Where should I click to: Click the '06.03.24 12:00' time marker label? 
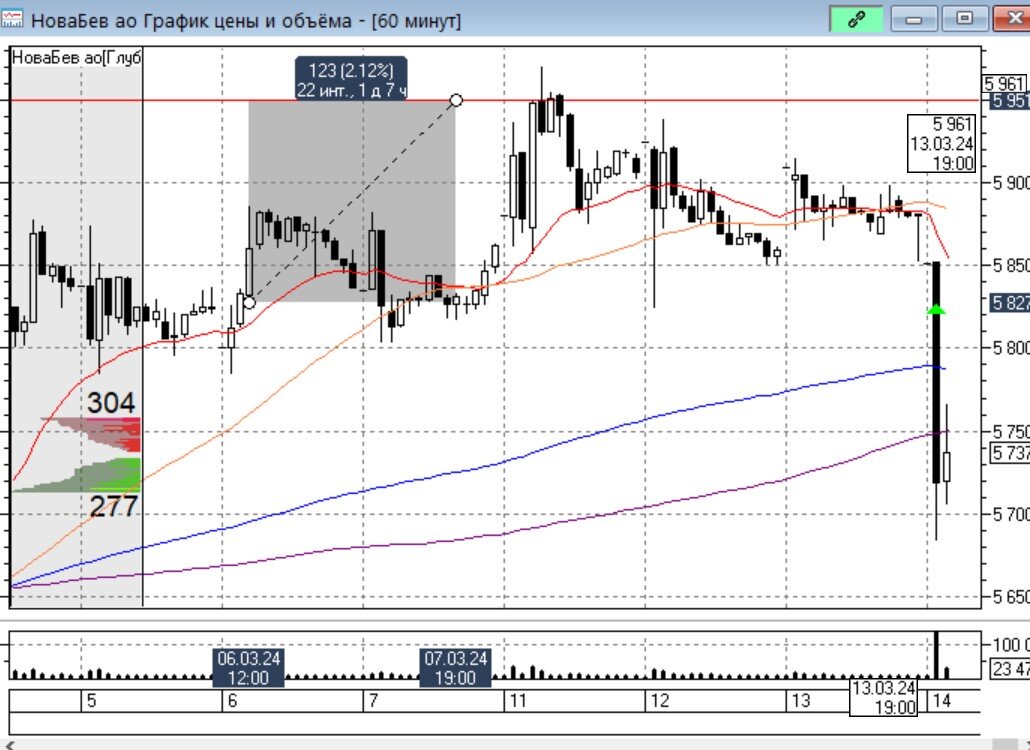[x=248, y=668]
